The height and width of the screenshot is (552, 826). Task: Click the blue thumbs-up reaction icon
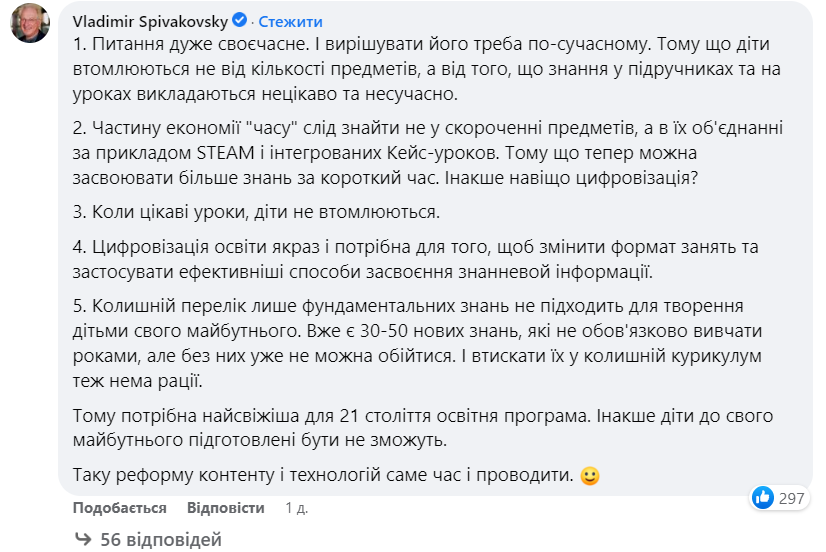[763, 497]
